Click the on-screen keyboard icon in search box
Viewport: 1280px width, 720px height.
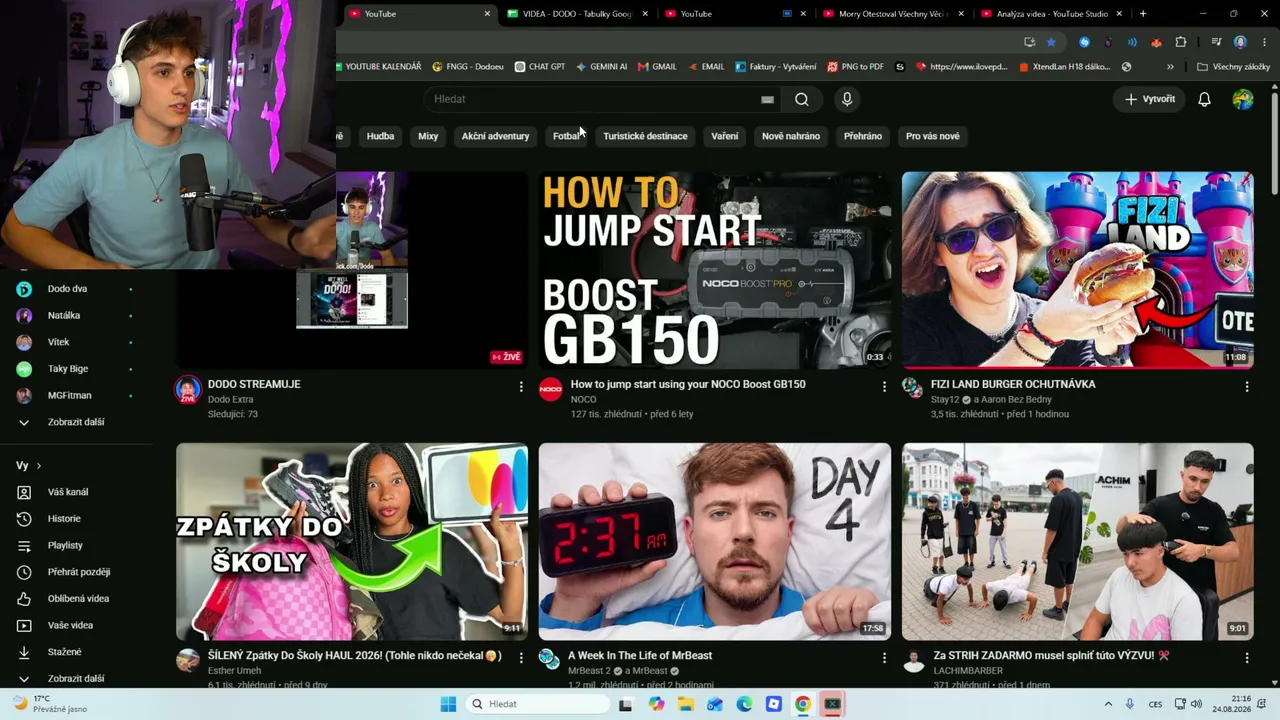point(767,99)
